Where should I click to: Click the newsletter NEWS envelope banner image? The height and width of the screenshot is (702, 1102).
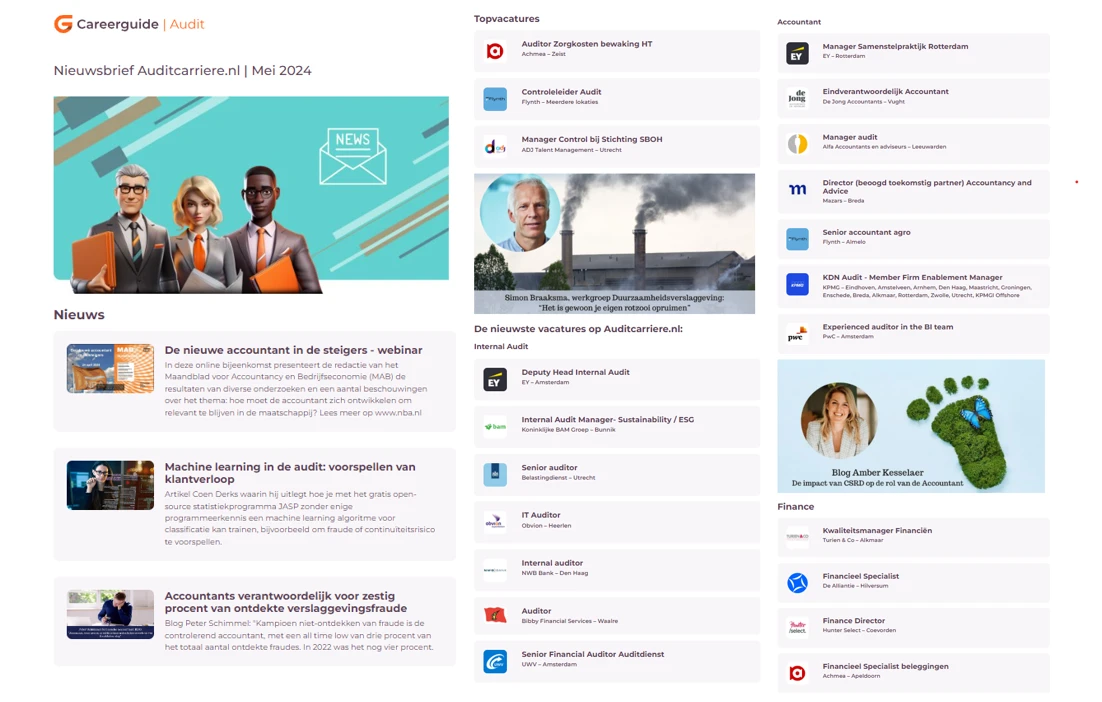(251, 194)
